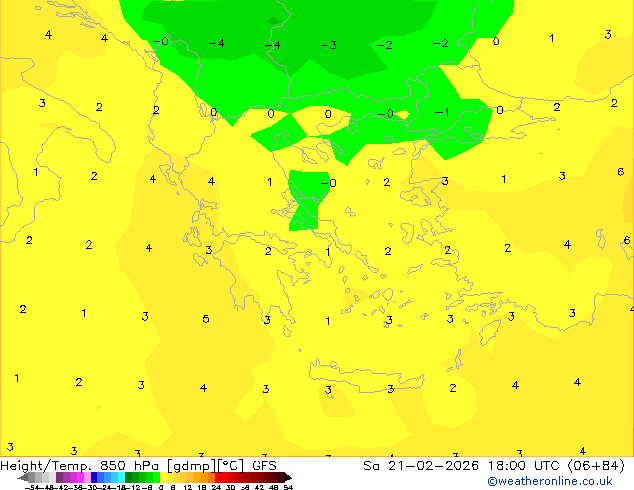Click the '-12' legend label
This screenshot has width=634, height=490.
(x=135, y=487)
